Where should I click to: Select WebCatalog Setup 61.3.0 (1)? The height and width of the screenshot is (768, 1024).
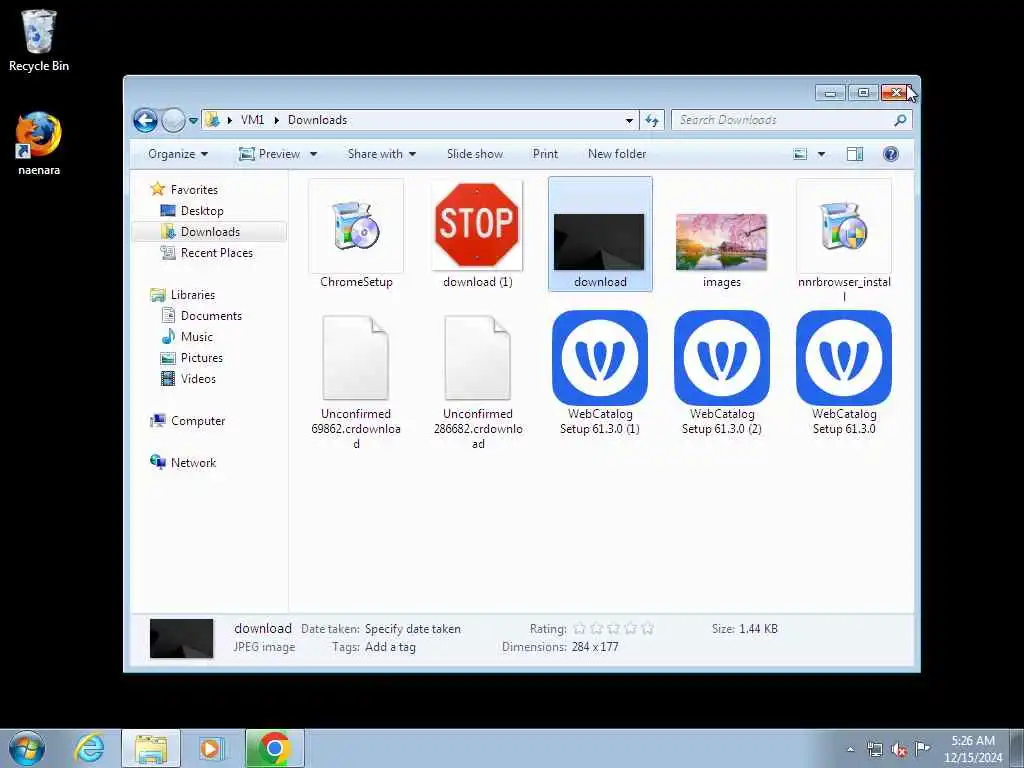click(600, 374)
